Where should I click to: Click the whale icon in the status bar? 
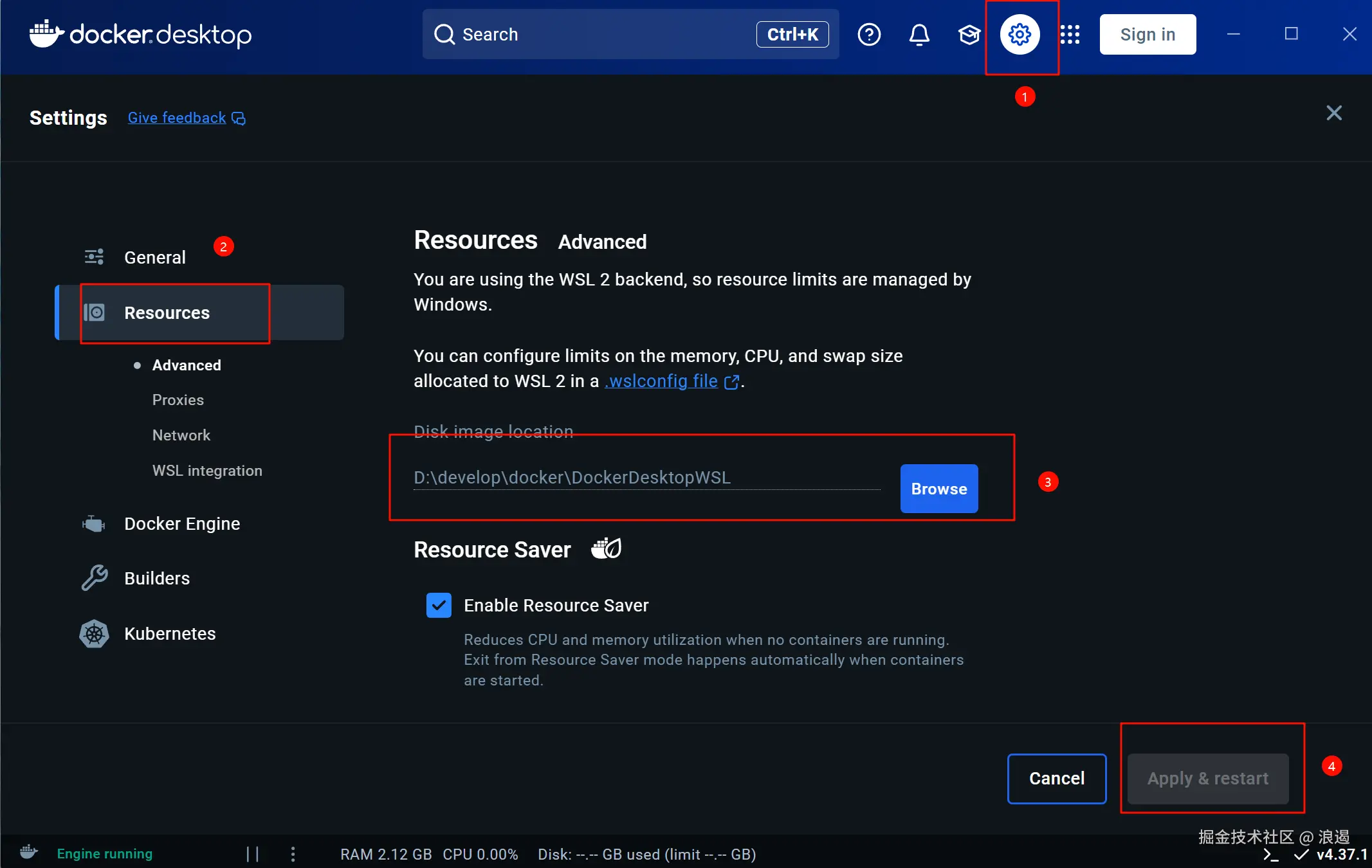29,853
